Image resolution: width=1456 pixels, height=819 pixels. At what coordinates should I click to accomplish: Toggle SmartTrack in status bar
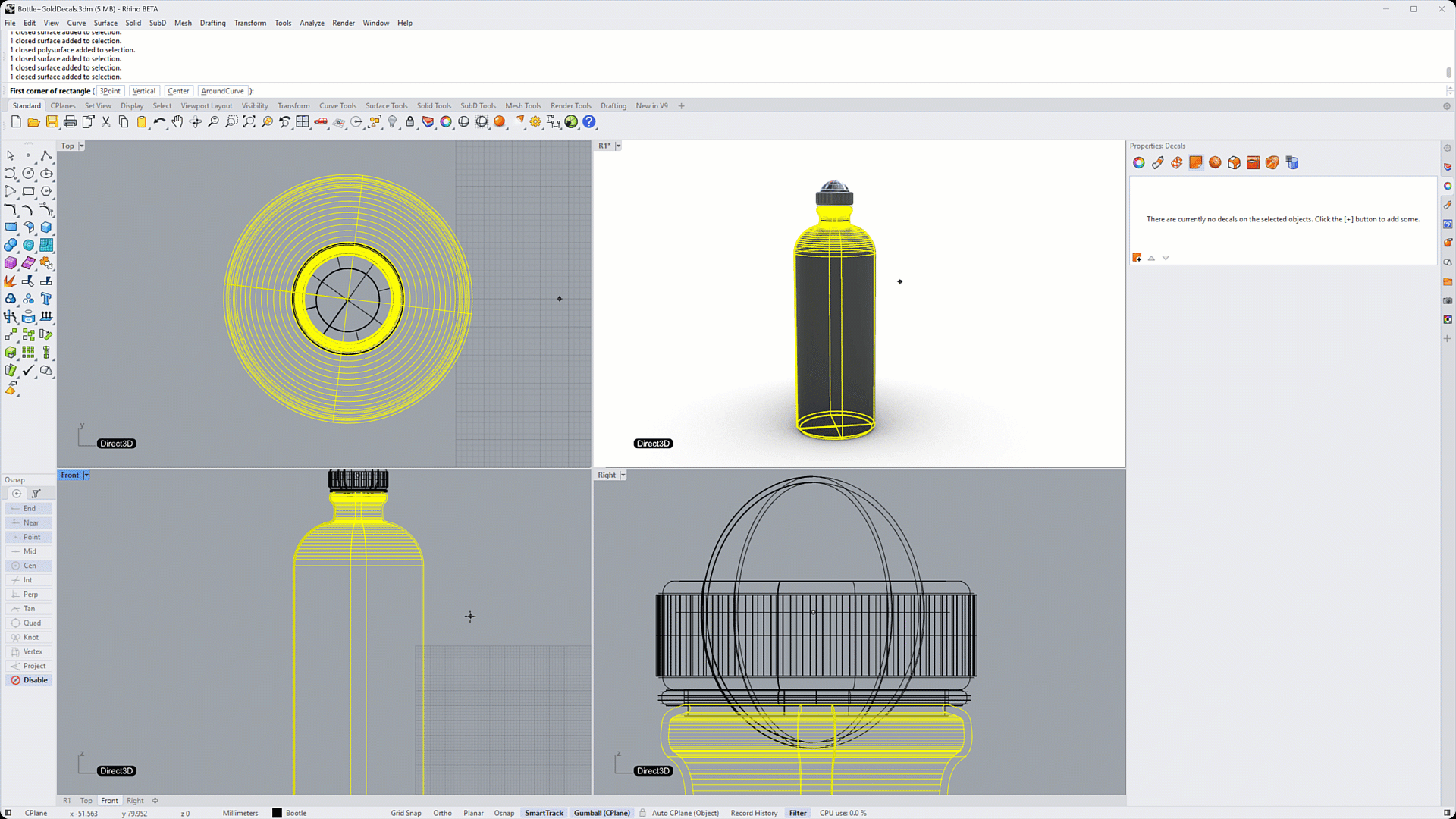pyautogui.click(x=544, y=813)
